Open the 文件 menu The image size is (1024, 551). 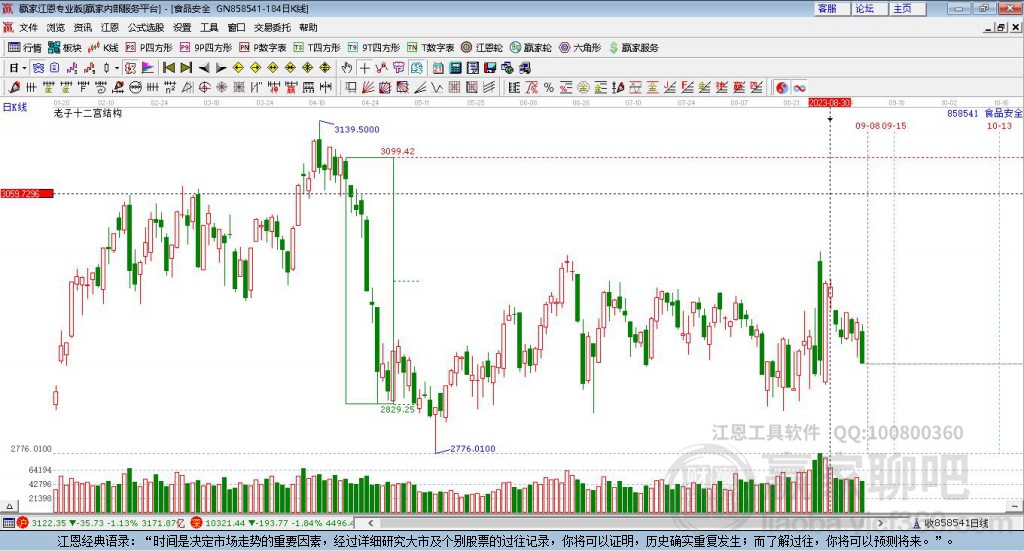pyautogui.click(x=28, y=27)
